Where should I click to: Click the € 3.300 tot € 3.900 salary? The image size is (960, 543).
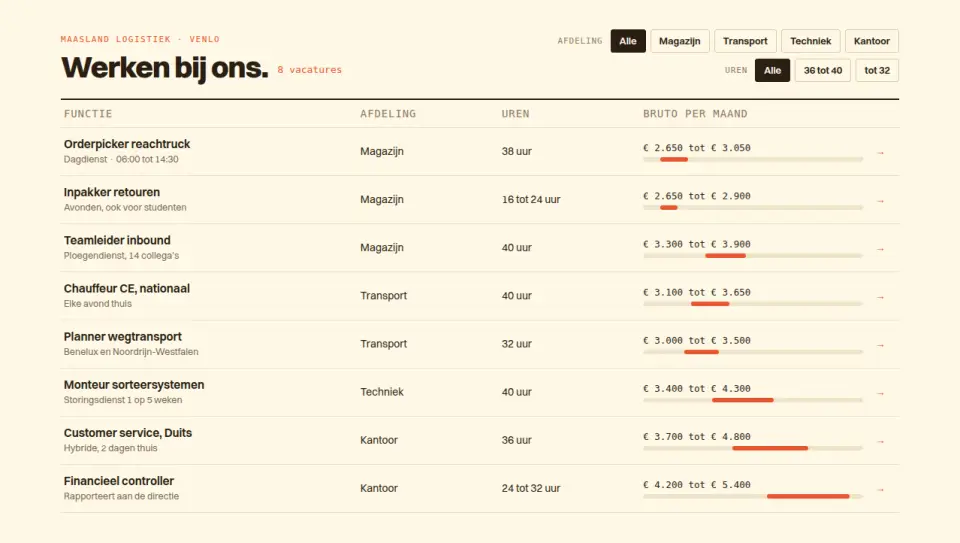(697, 244)
